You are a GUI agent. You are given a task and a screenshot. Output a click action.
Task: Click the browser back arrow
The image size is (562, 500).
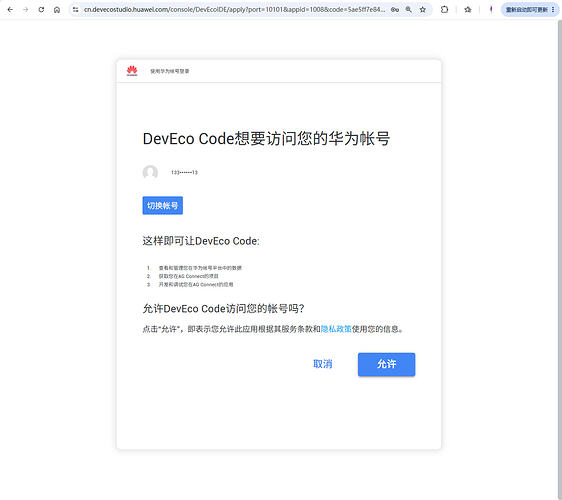[x=10, y=10]
